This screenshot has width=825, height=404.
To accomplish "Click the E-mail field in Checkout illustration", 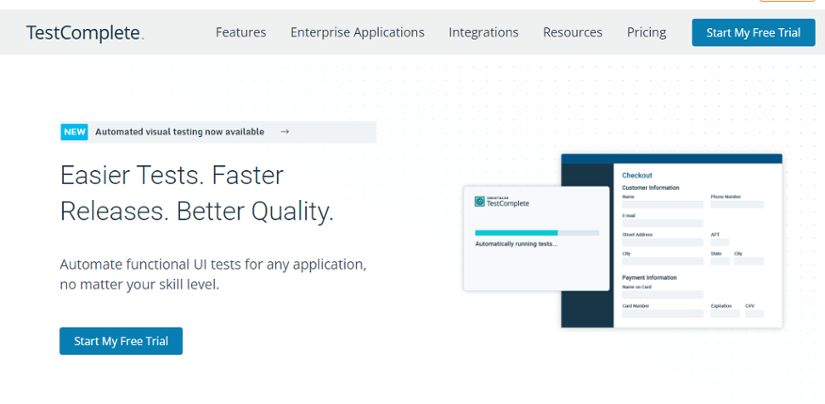I will 662,223.
